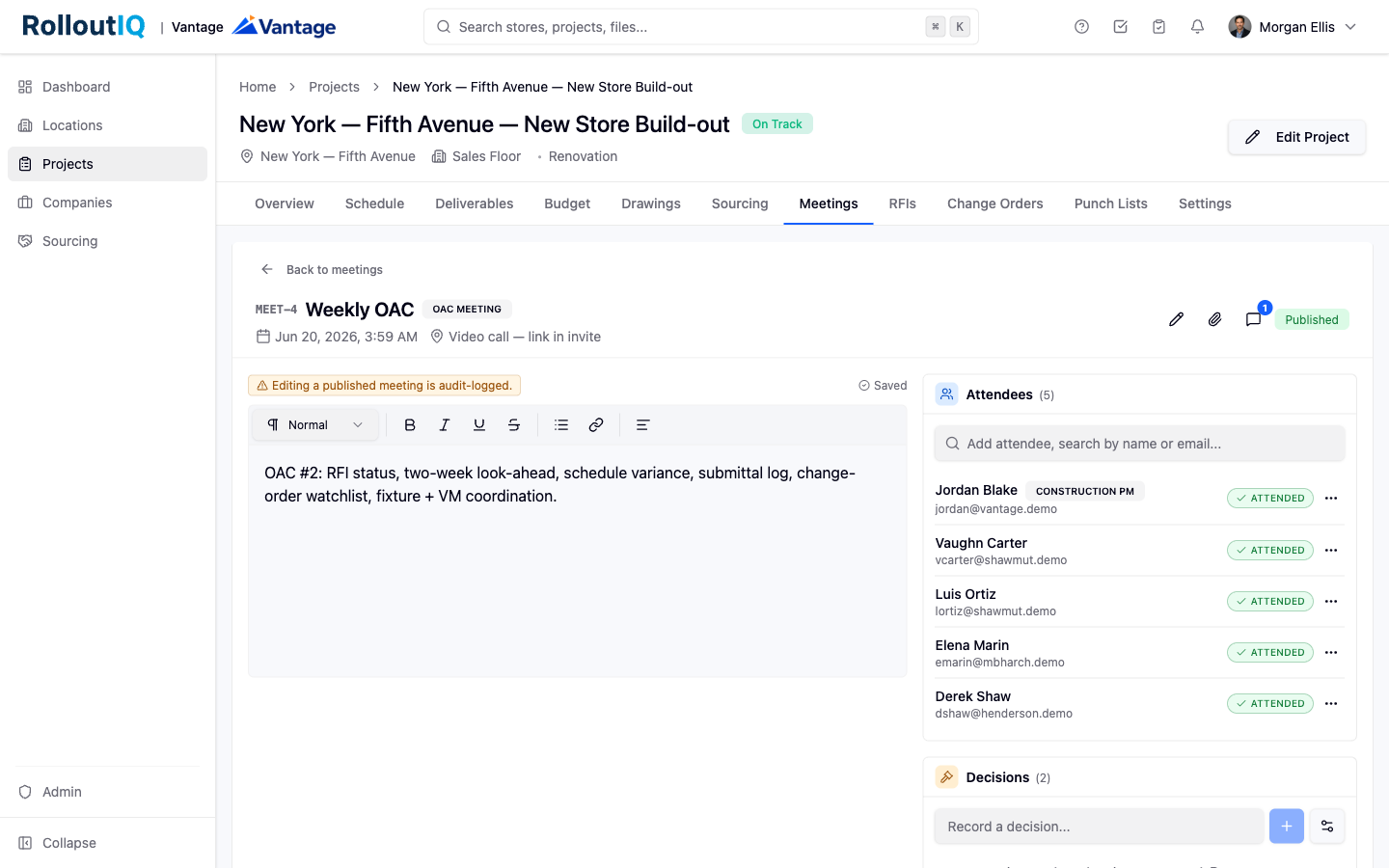Switch to the Drawings tab
The width and height of the screenshot is (1389, 868).
tap(651, 203)
